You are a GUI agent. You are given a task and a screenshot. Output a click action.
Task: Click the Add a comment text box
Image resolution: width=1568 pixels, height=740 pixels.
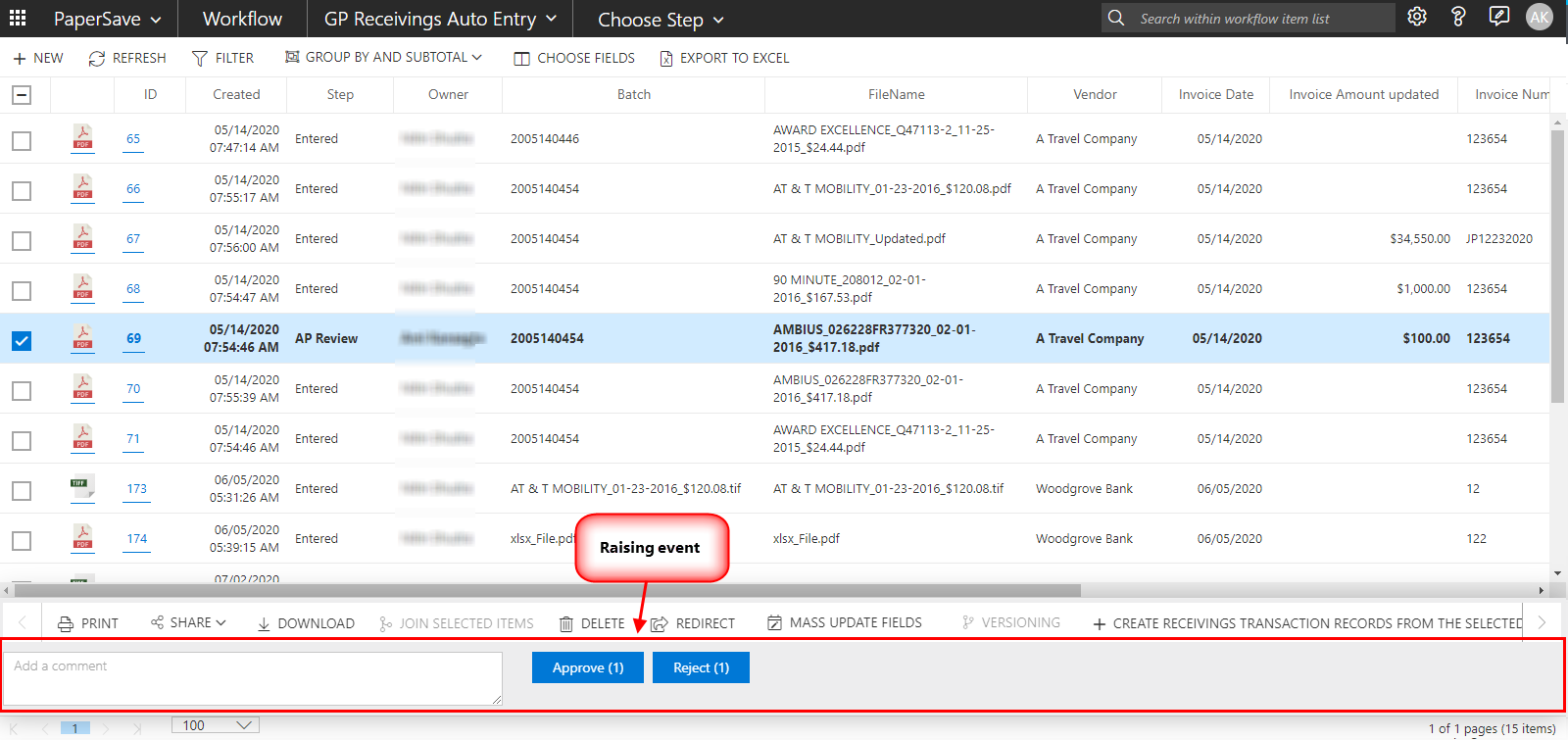click(252, 677)
